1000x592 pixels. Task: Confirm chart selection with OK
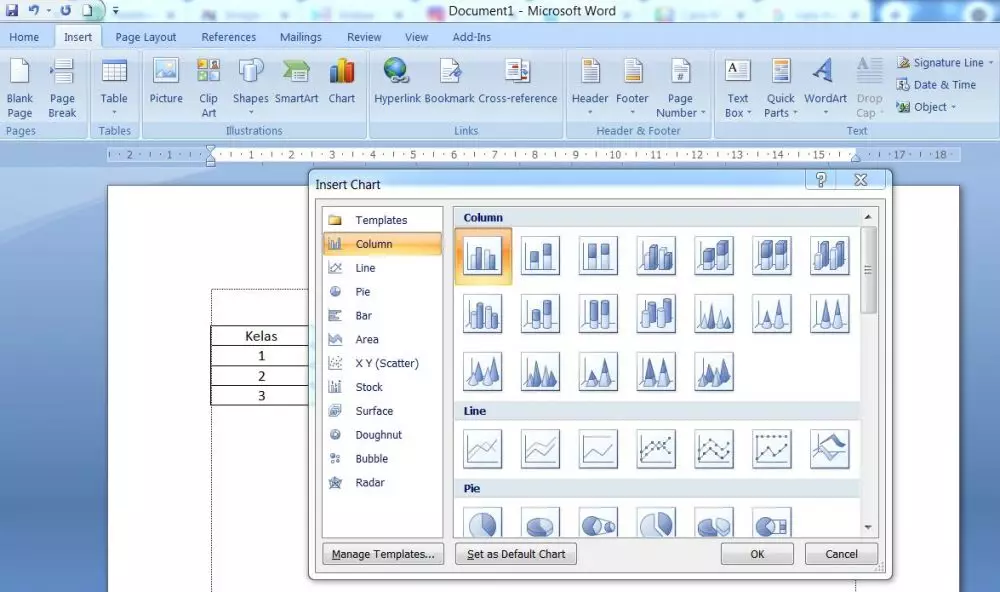point(757,553)
